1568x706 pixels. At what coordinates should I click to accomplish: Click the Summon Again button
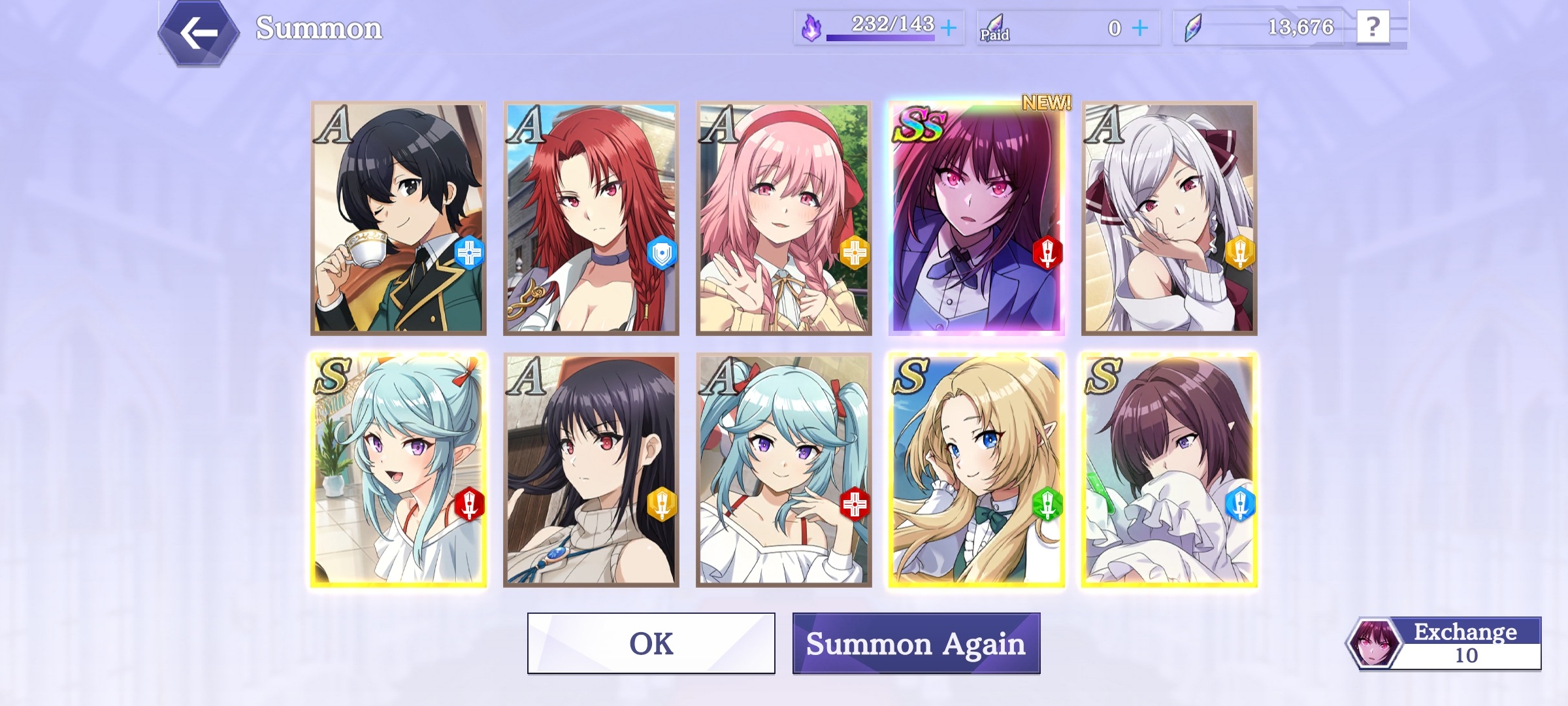coord(916,643)
